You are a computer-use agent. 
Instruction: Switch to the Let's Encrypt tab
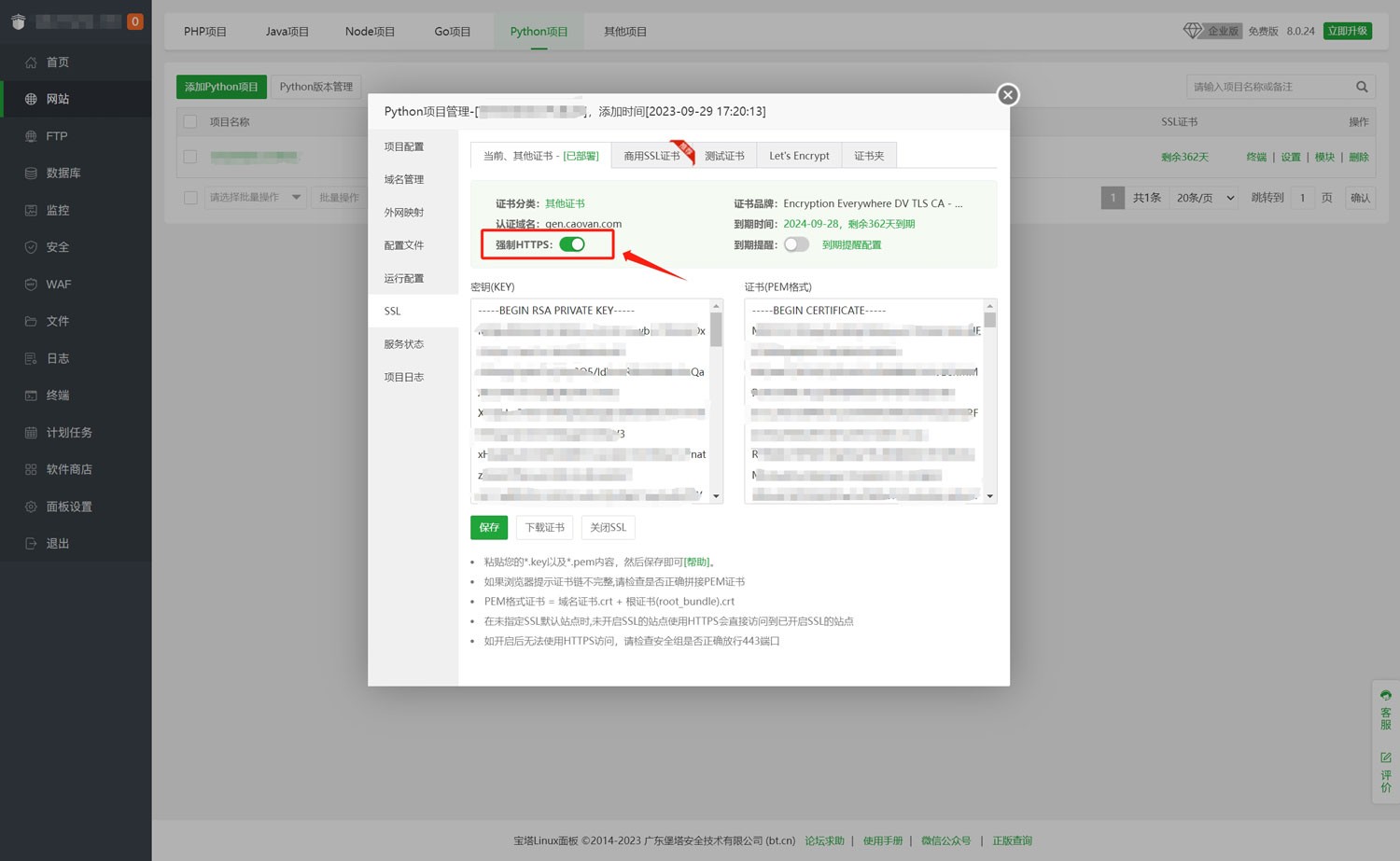799,156
